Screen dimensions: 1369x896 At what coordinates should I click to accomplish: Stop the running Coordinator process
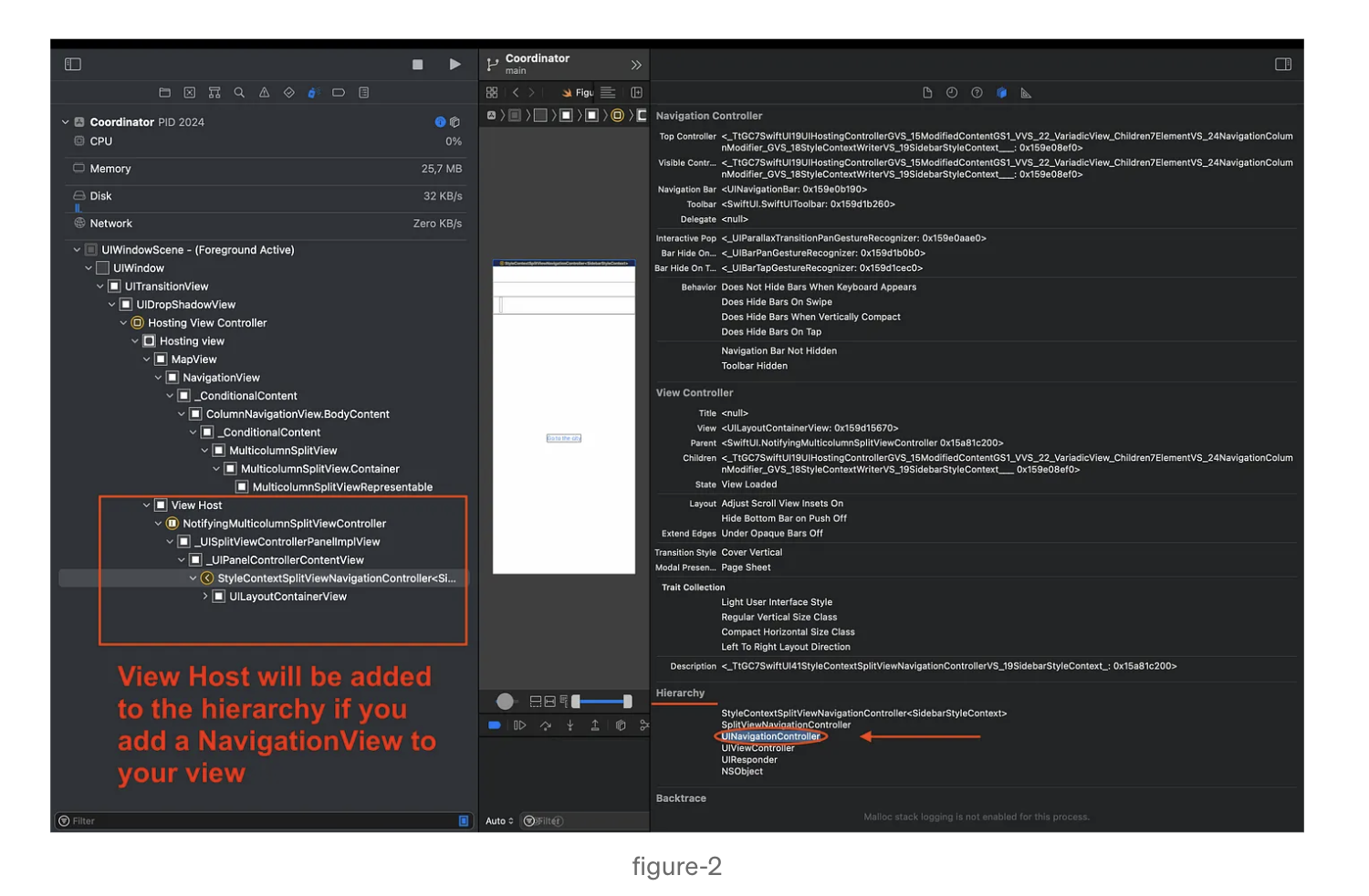point(417,65)
